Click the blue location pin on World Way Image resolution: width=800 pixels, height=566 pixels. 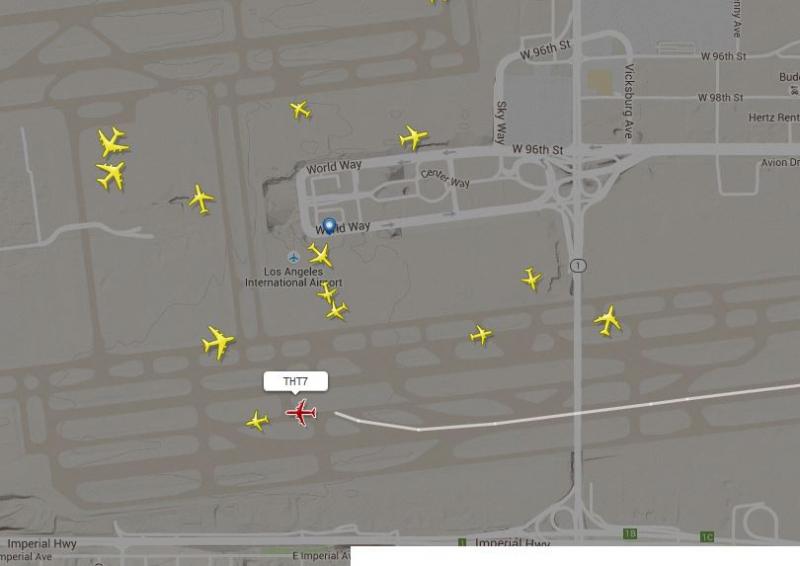[330, 226]
